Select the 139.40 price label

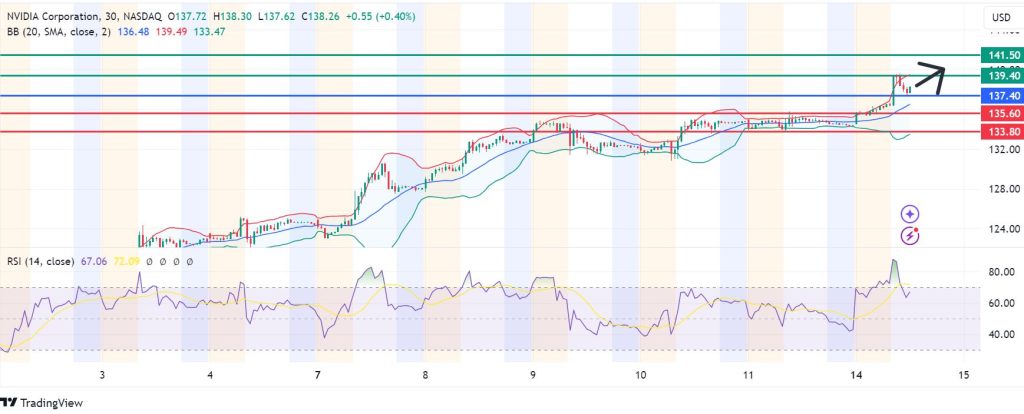1000,76
